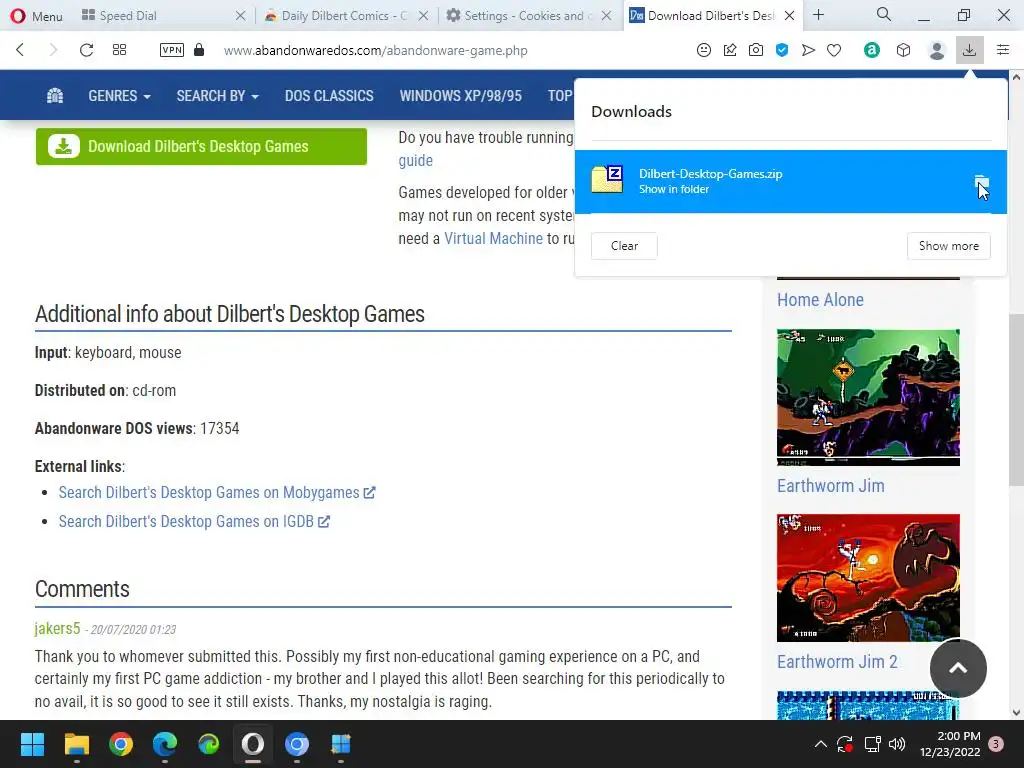Viewport: 1024px width, 768px height.
Task: Open Search Dilbert's Desktop Games on IGDB
Action: [194, 522]
